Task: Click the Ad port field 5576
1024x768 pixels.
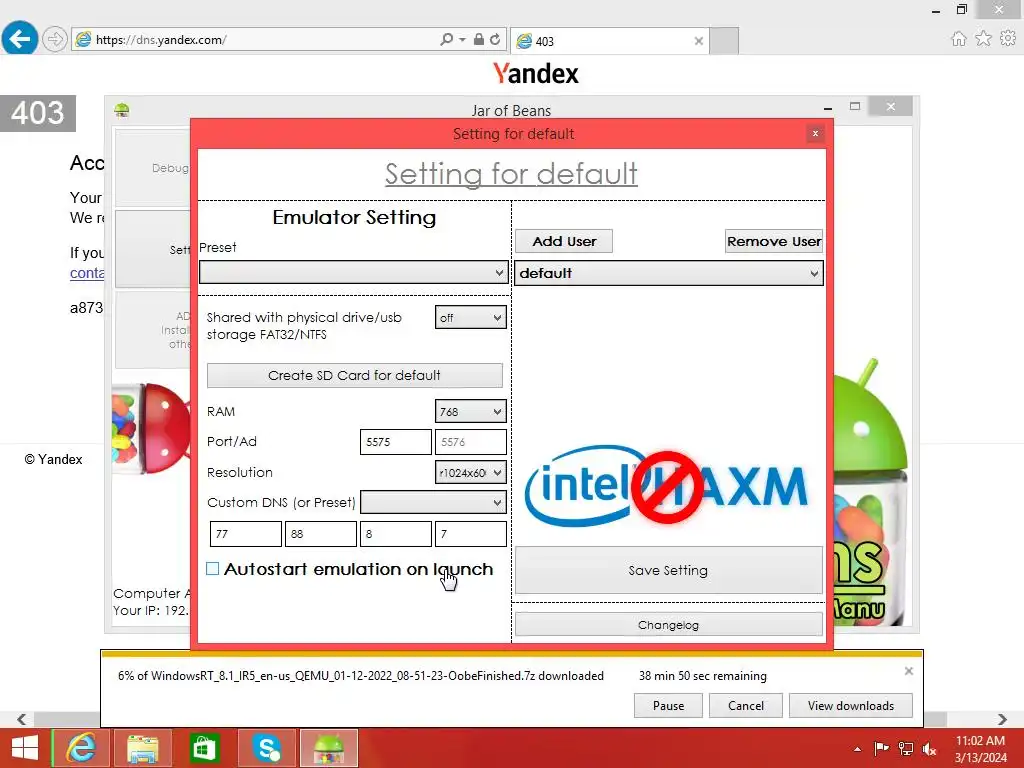Action: (x=471, y=442)
